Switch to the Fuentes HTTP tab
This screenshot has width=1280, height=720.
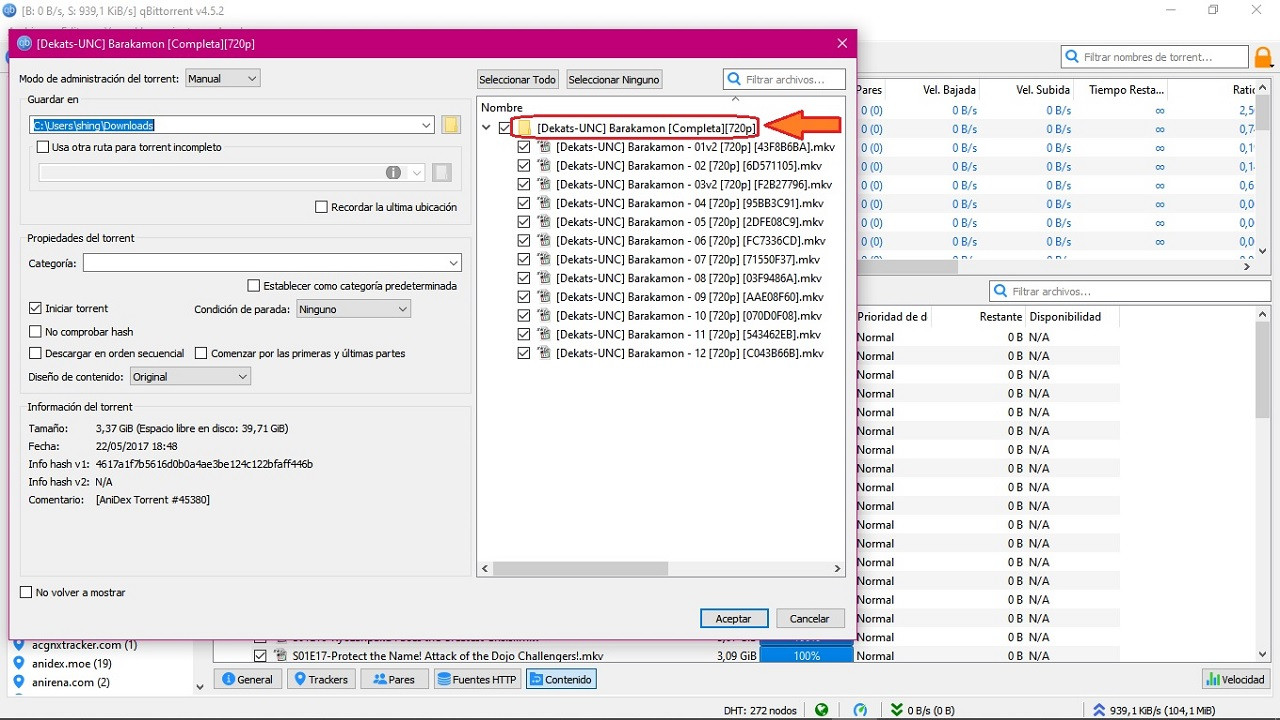pos(478,679)
